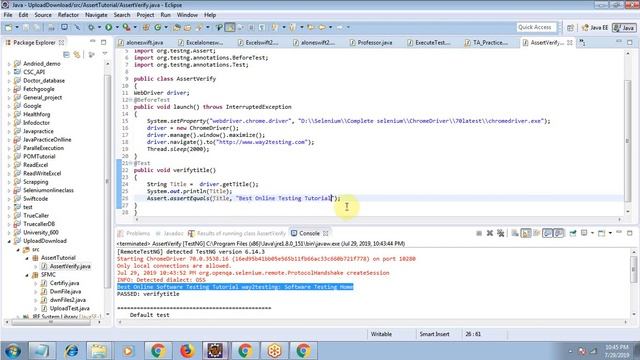Click the console vertical scrollbar
This screenshot has height=360, width=640.
(x=634, y=269)
